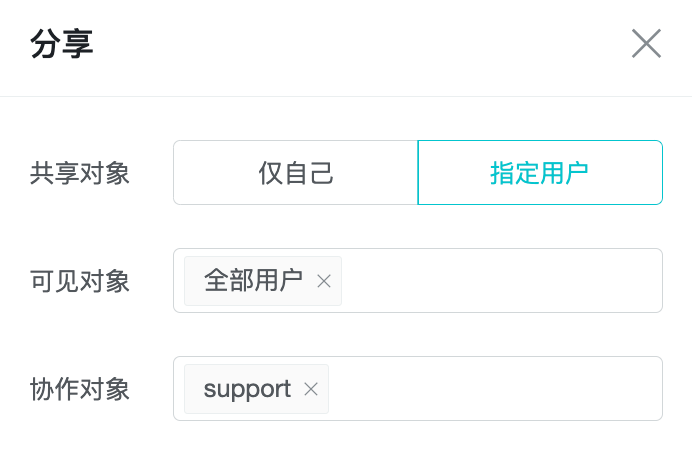
Task: Open the 协作对象 user selector
Action: [x=494, y=389]
